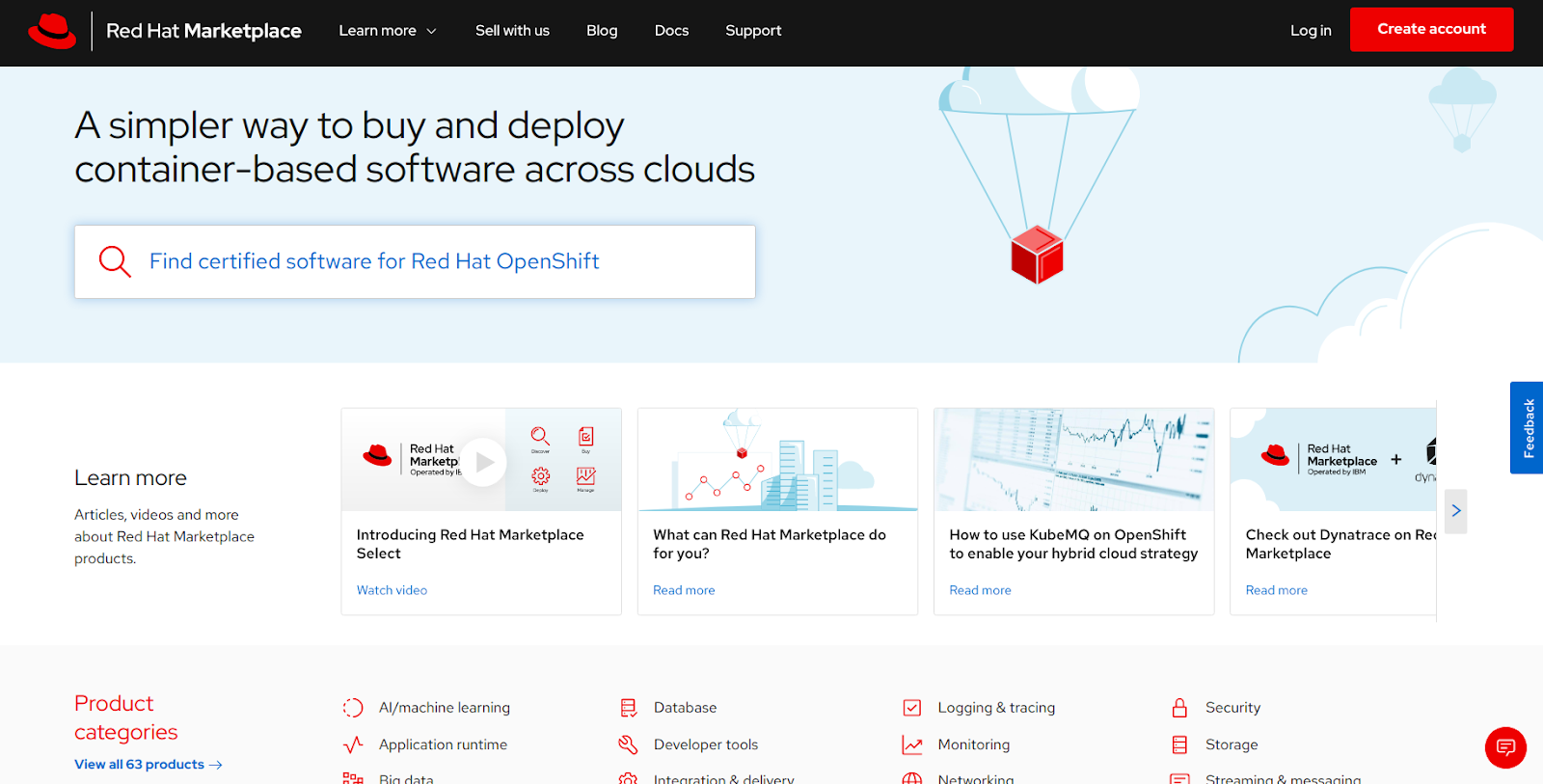
Task: Click the Application runtime category icon
Action: [x=353, y=744]
